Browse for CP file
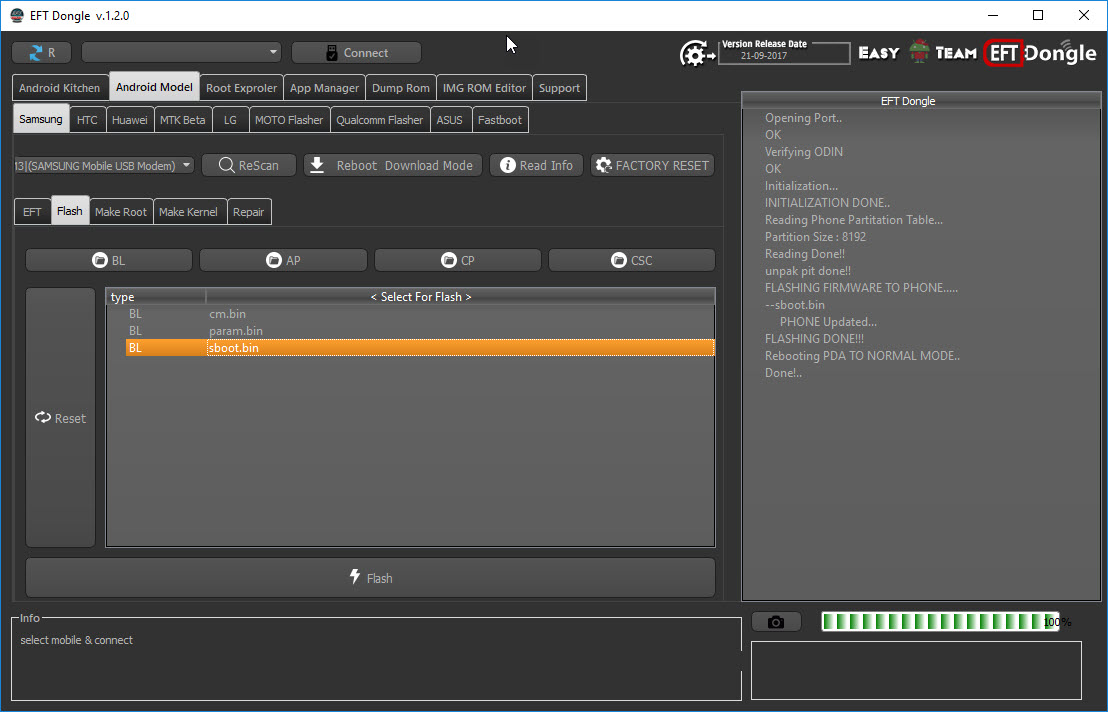Screen dimensions: 1108x712 458,260
